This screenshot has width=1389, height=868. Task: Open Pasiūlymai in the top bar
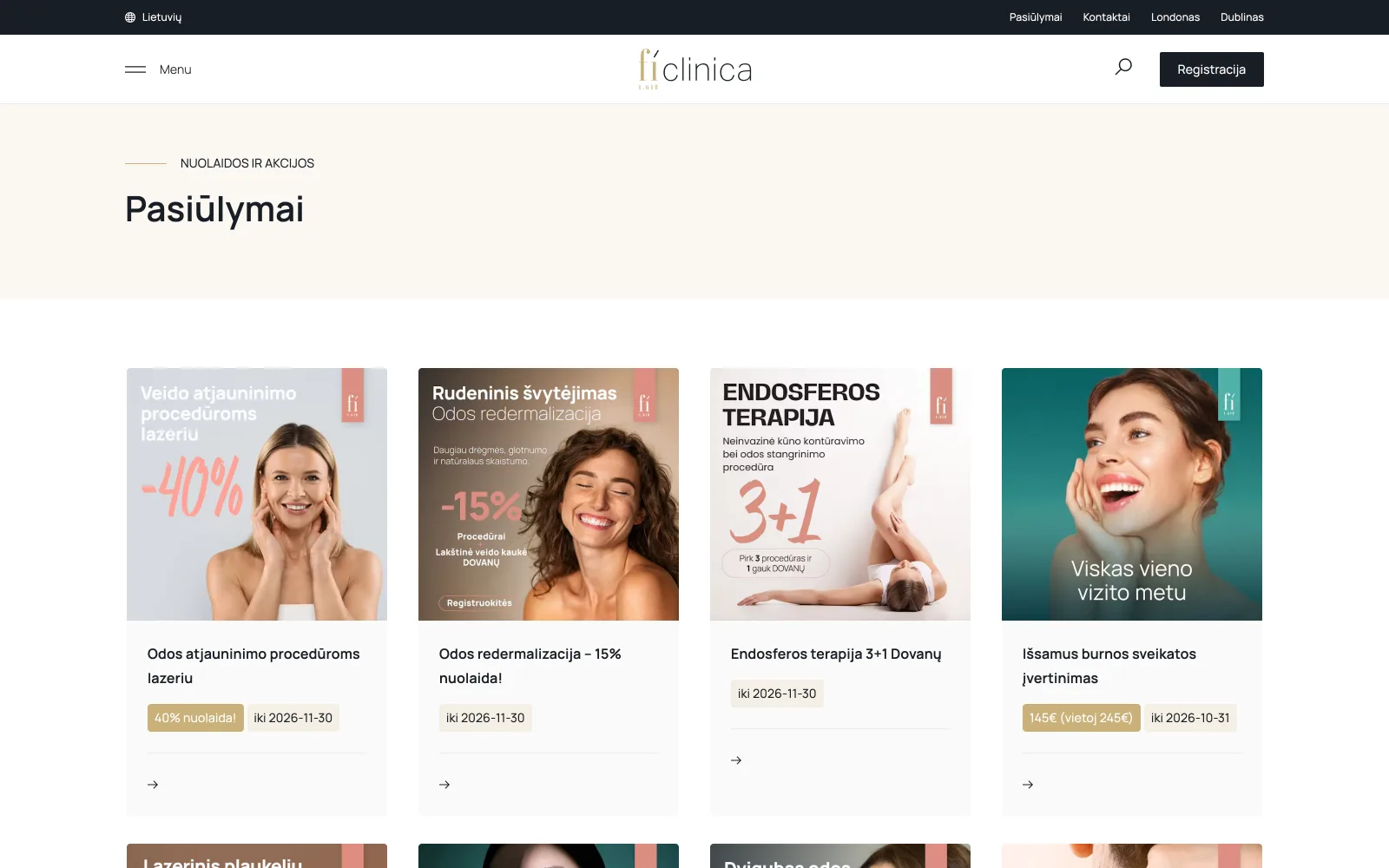point(1036,17)
